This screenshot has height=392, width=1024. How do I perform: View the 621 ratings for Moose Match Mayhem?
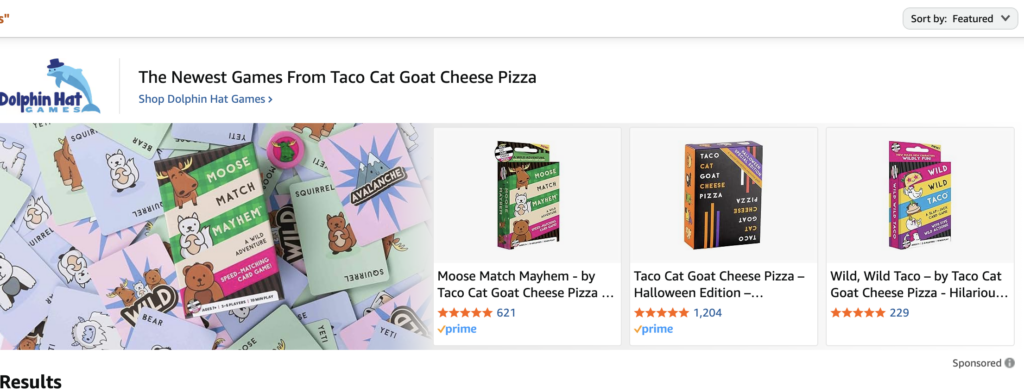tap(506, 313)
